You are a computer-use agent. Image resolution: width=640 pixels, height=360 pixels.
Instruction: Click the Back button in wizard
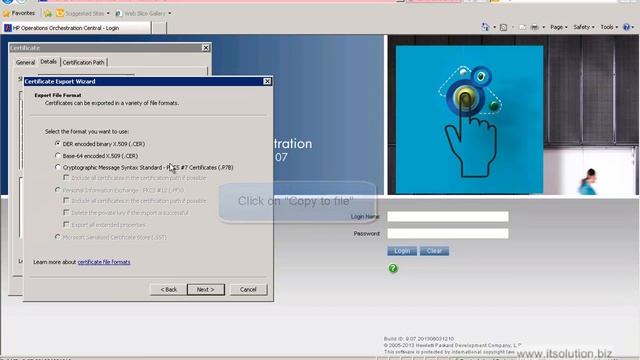168,289
